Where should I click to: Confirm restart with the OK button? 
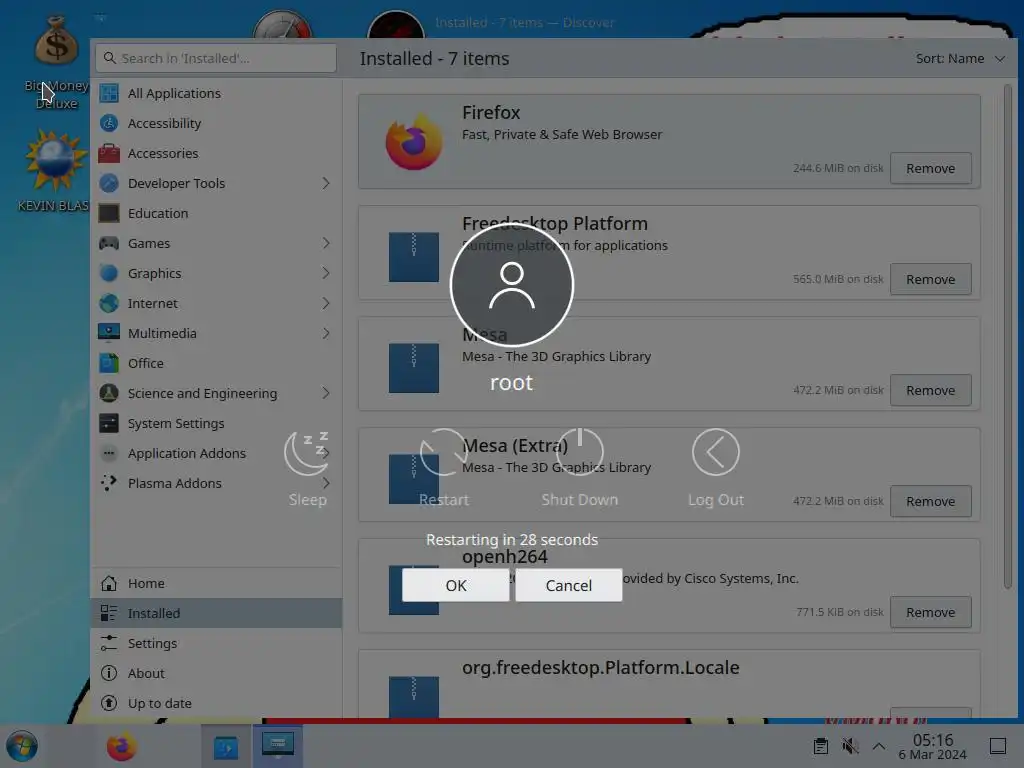tap(455, 585)
